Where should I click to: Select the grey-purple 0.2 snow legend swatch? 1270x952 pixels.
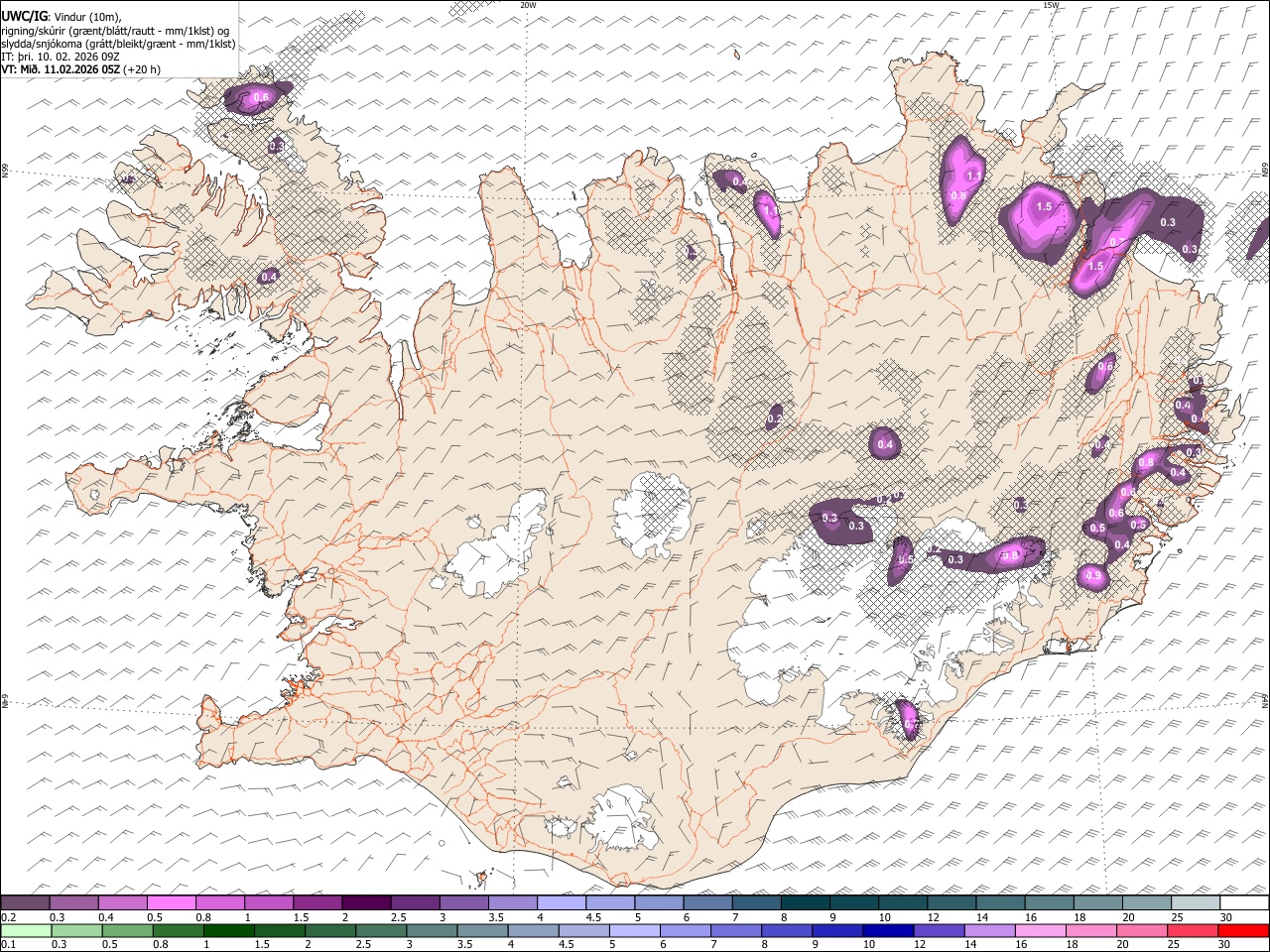[26, 902]
